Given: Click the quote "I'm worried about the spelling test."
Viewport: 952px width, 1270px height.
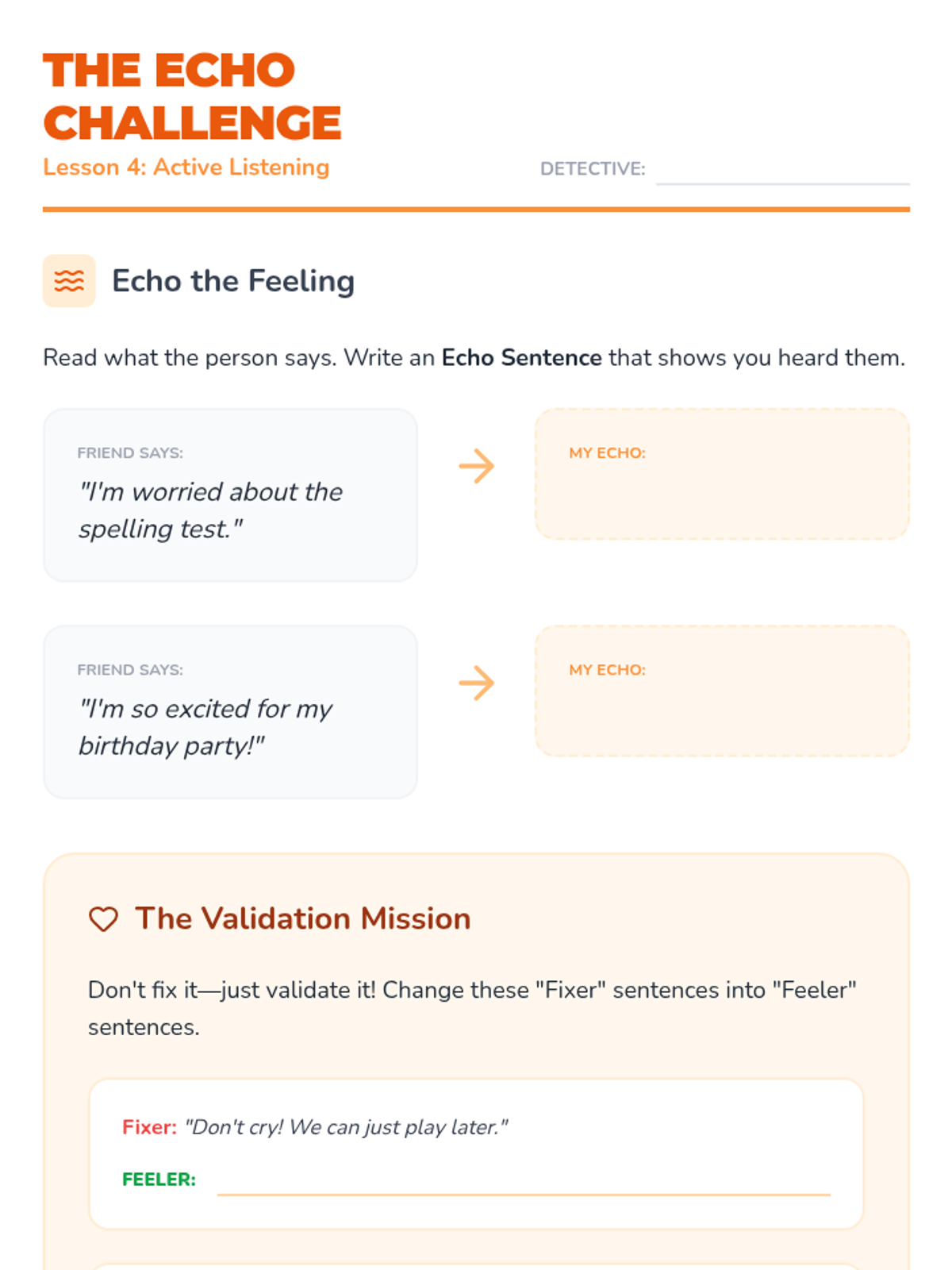Looking at the screenshot, I should click(210, 510).
